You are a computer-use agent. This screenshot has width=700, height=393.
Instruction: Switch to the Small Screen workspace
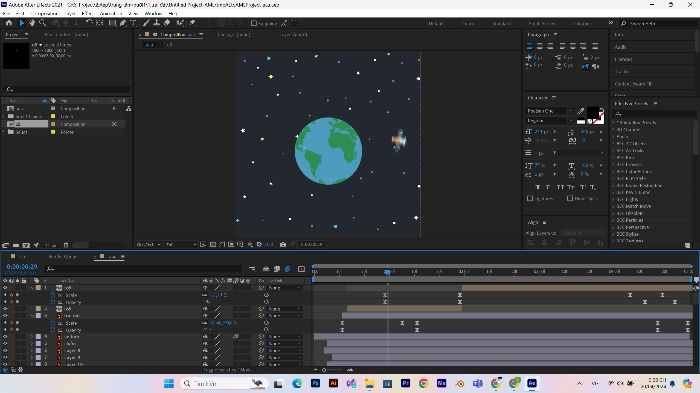[542, 23]
